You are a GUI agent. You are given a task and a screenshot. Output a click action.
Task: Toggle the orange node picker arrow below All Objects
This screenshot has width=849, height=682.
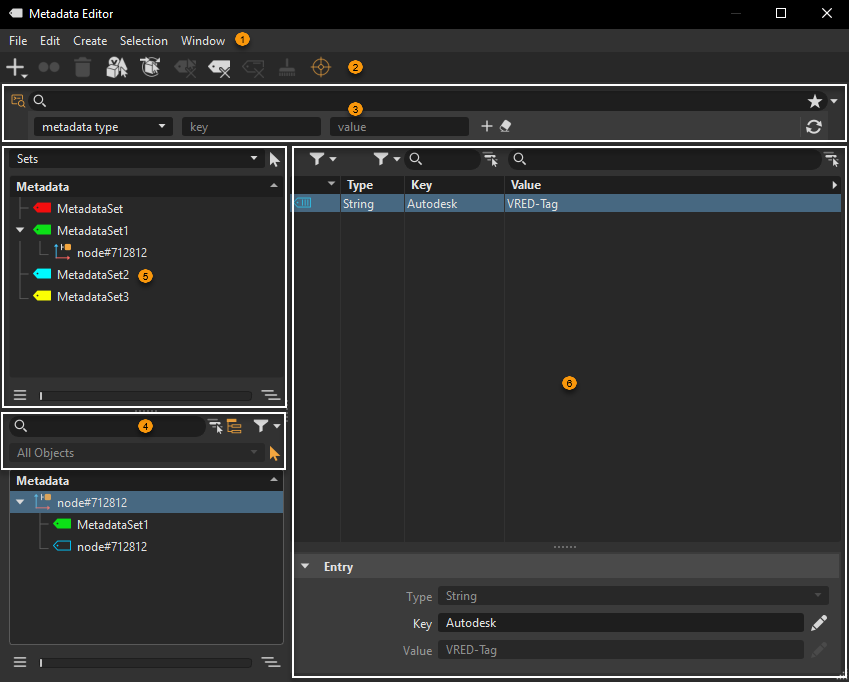coord(274,452)
